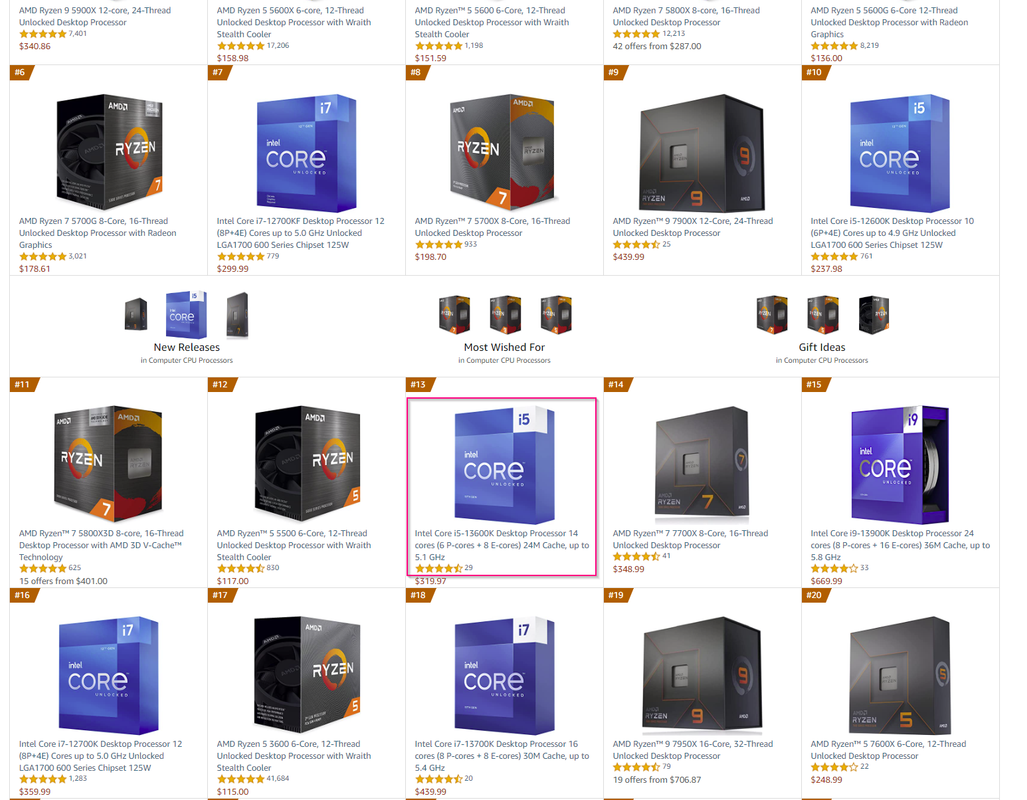Open the Ryzen 7 5700G product image

pyautogui.click(x=109, y=152)
